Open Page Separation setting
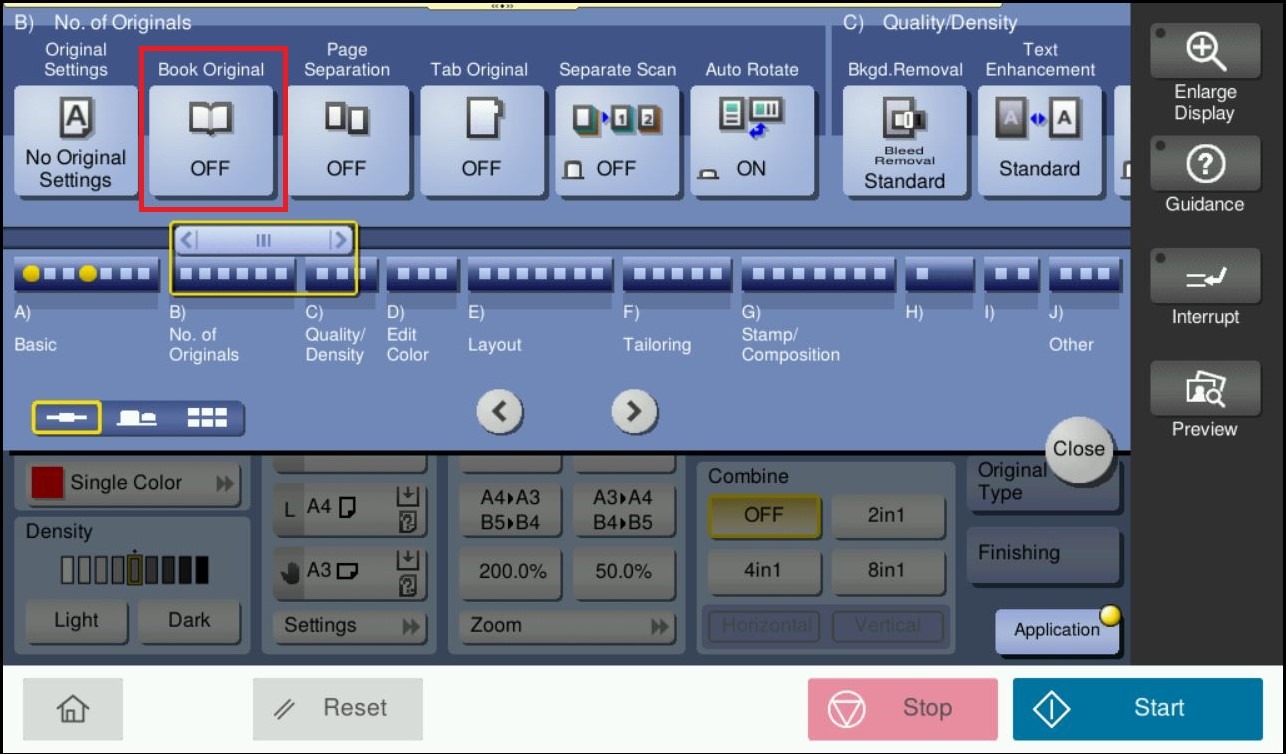Image resolution: width=1286 pixels, height=754 pixels. pyautogui.click(x=347, y=140)
